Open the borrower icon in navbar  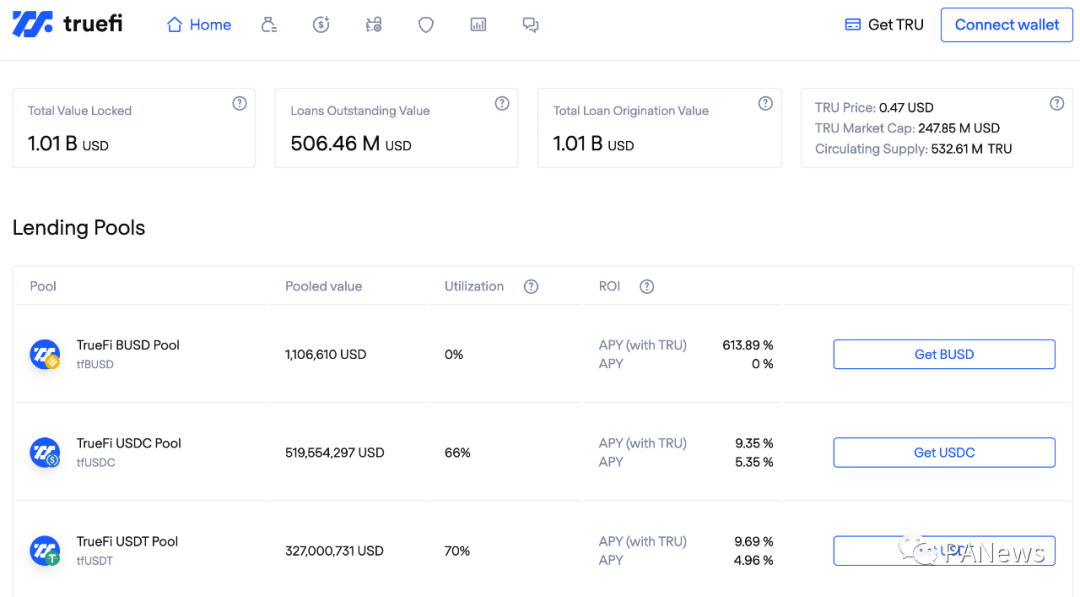coord(269,25)
